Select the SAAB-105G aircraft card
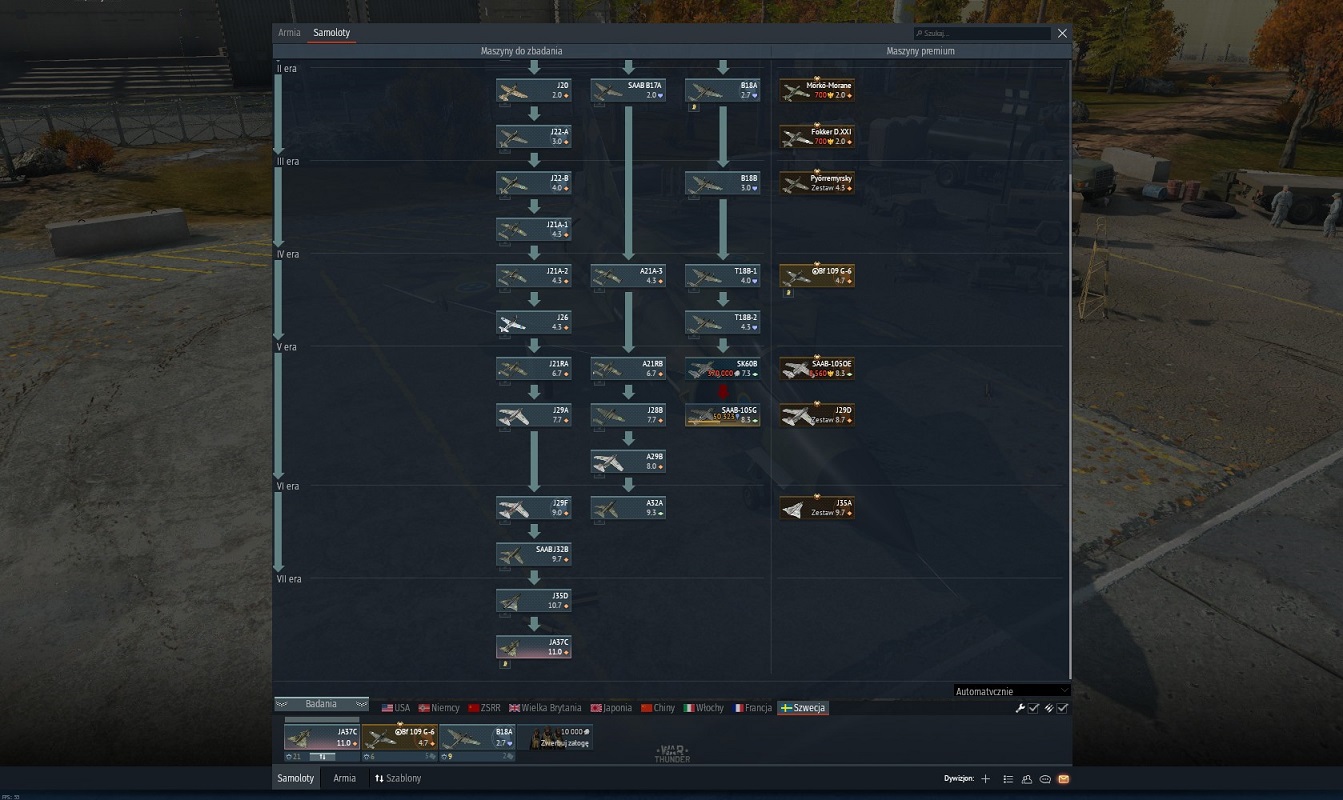The width and height of the screenshot is (1343, 800). pos(723,415)
